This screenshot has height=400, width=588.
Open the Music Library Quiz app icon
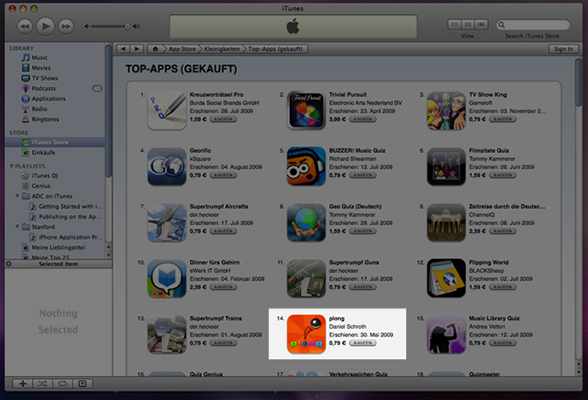coord(446,334)
